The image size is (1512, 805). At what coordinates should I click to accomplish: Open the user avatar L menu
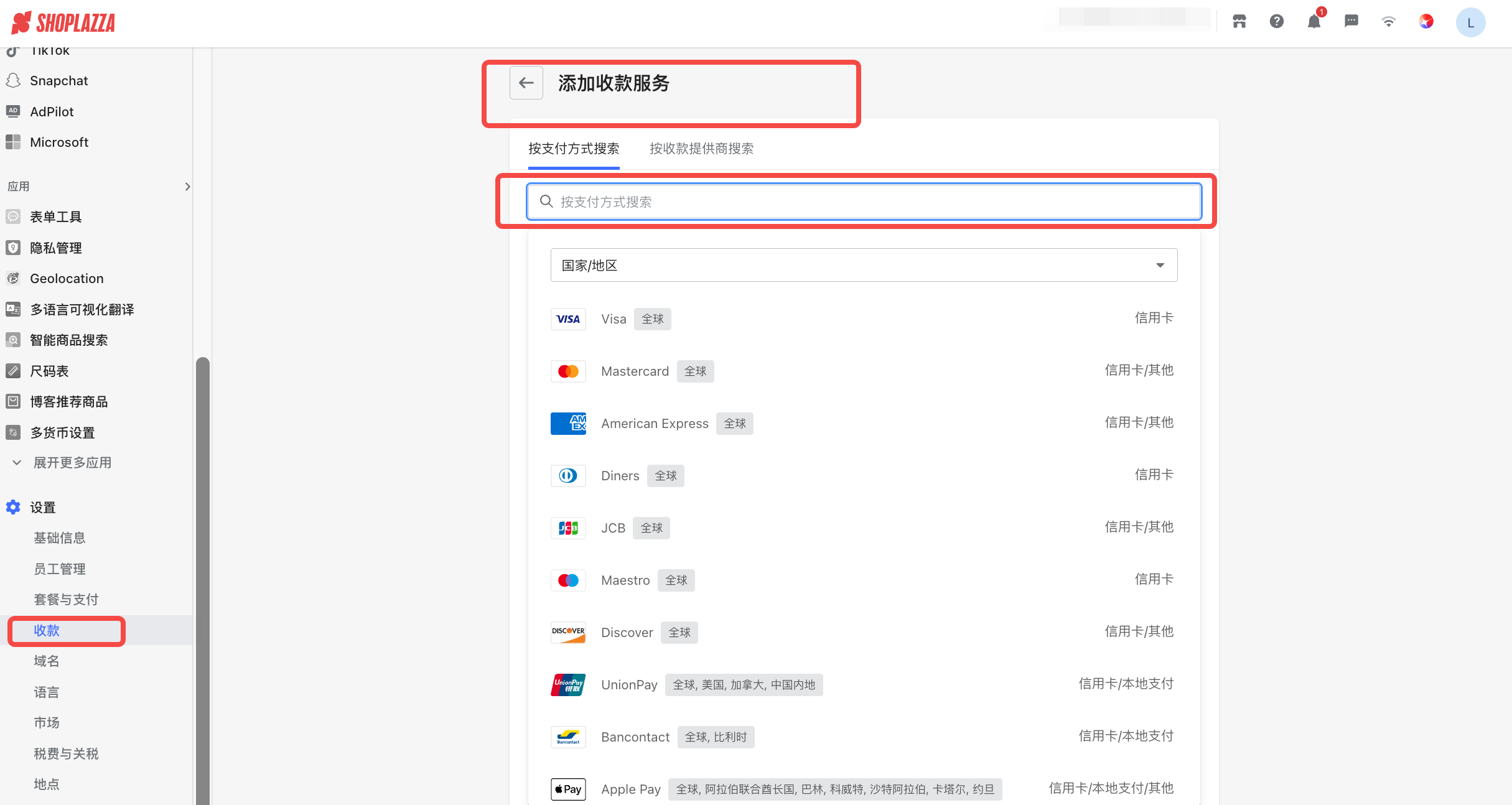coord(1470,23)
